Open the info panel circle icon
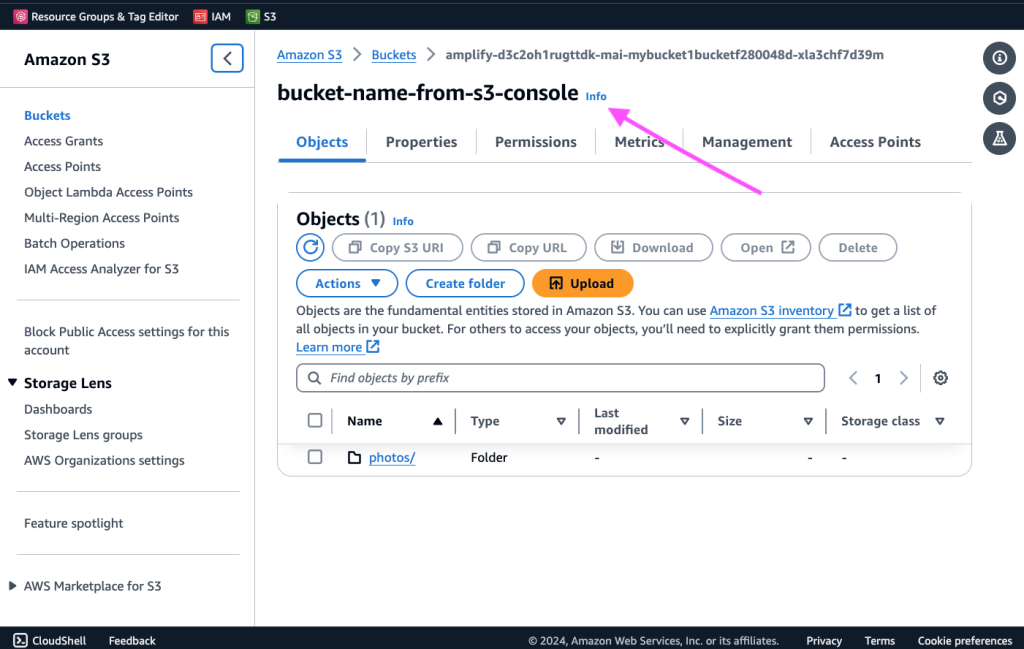This screenshot has width=1024, height=649. pos(999,58)
